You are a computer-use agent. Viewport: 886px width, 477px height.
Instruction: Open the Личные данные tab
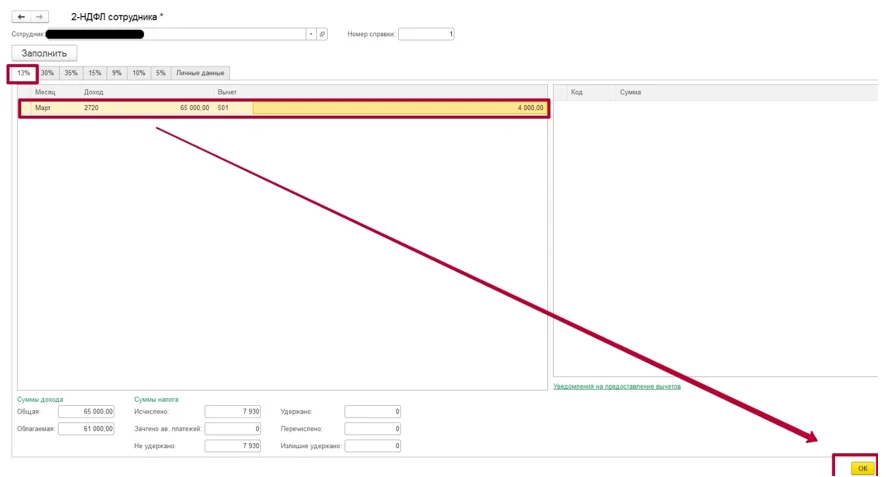[x=200, y=73]
